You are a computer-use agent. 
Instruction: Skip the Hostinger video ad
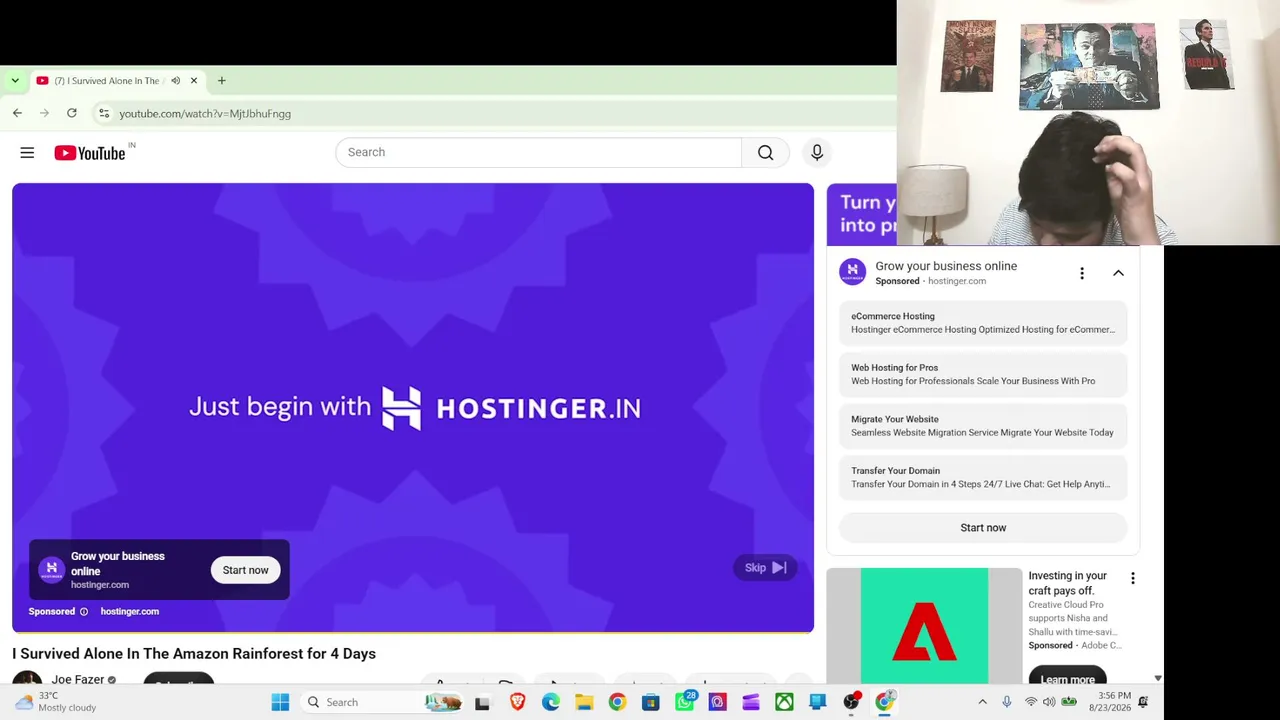(765, 568)
